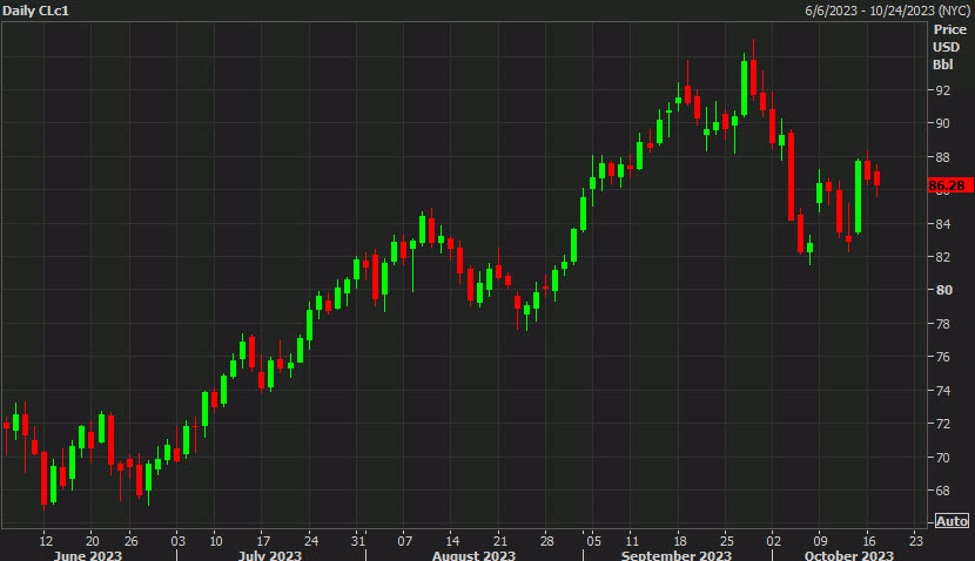
Task: Click the 20 date tick in June
Action: [x=92, y=540]
